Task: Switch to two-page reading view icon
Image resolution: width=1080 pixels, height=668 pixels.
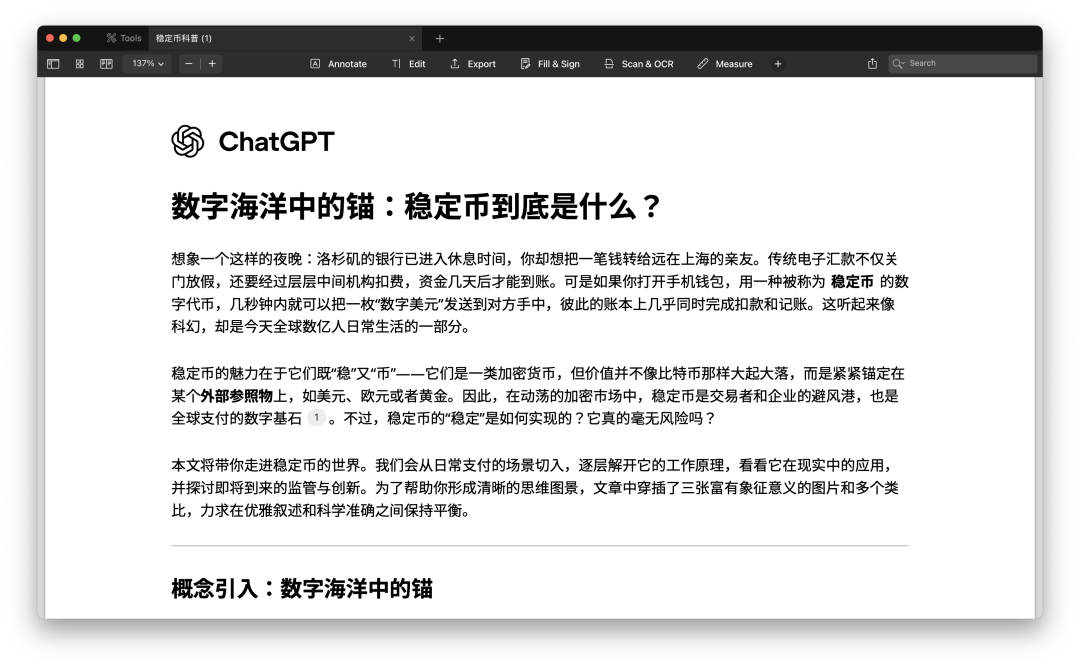Action: (x=106, y=64)
